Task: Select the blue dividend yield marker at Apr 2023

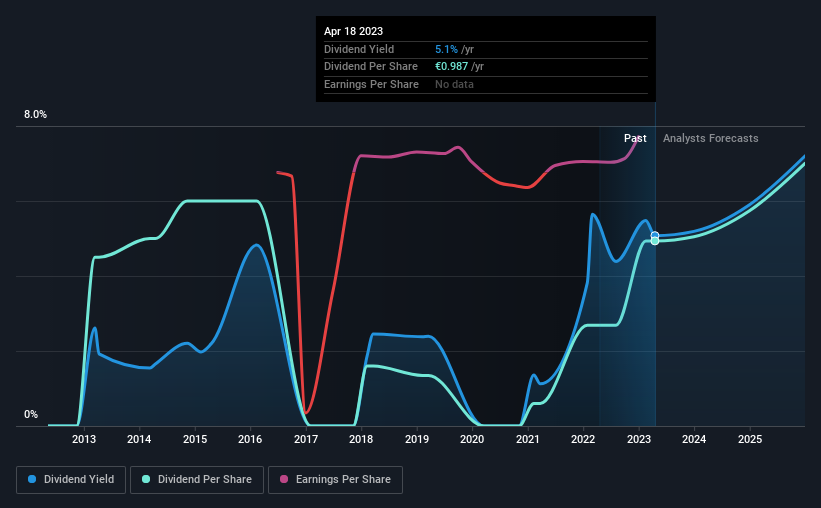Action: pyautogui.click(x=654, y=236)
